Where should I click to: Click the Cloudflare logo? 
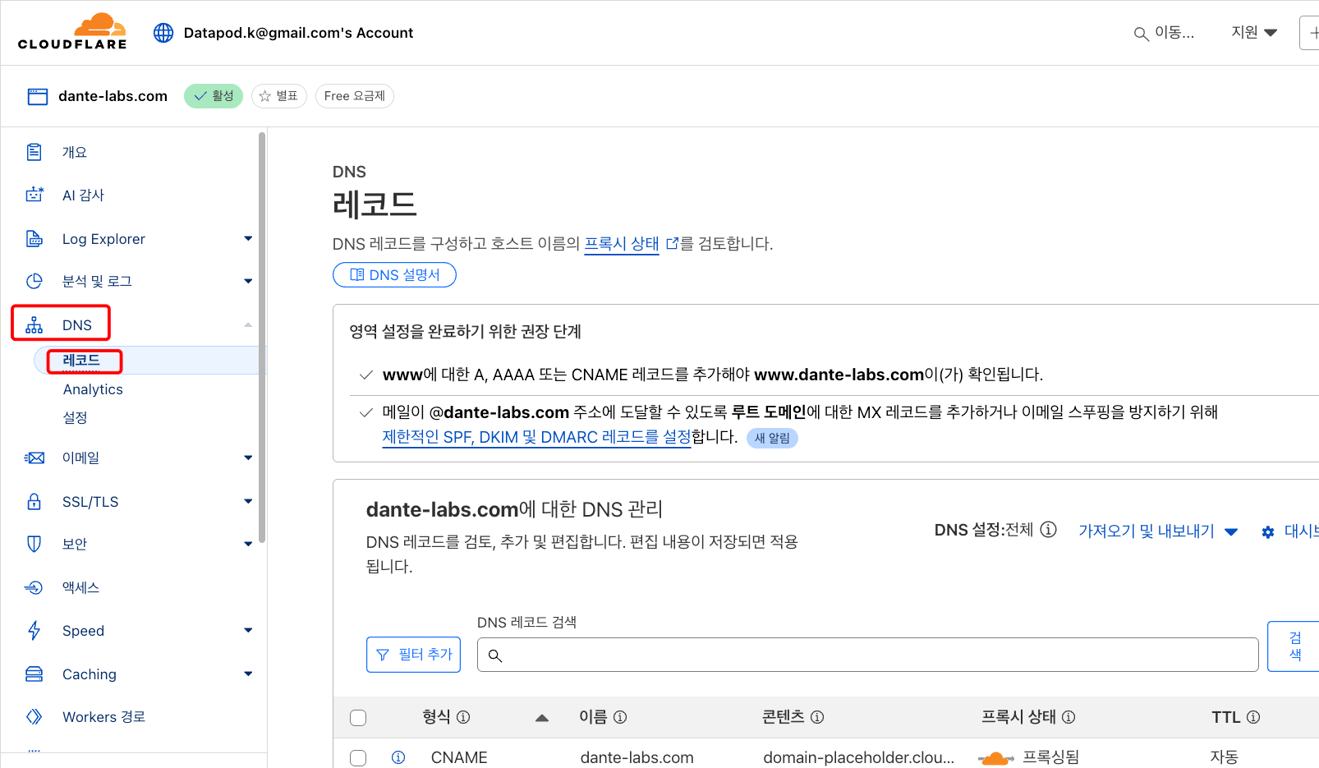[x=73, y=32]
